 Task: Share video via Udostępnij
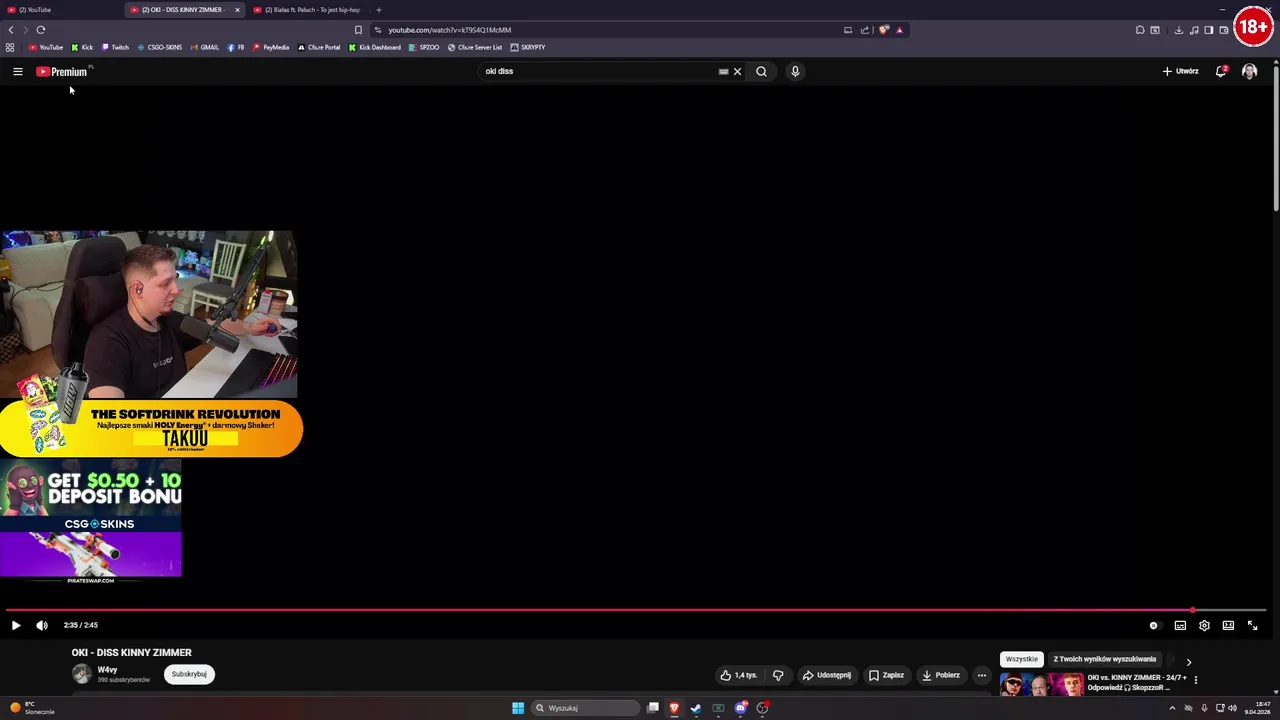click(827, 675)
